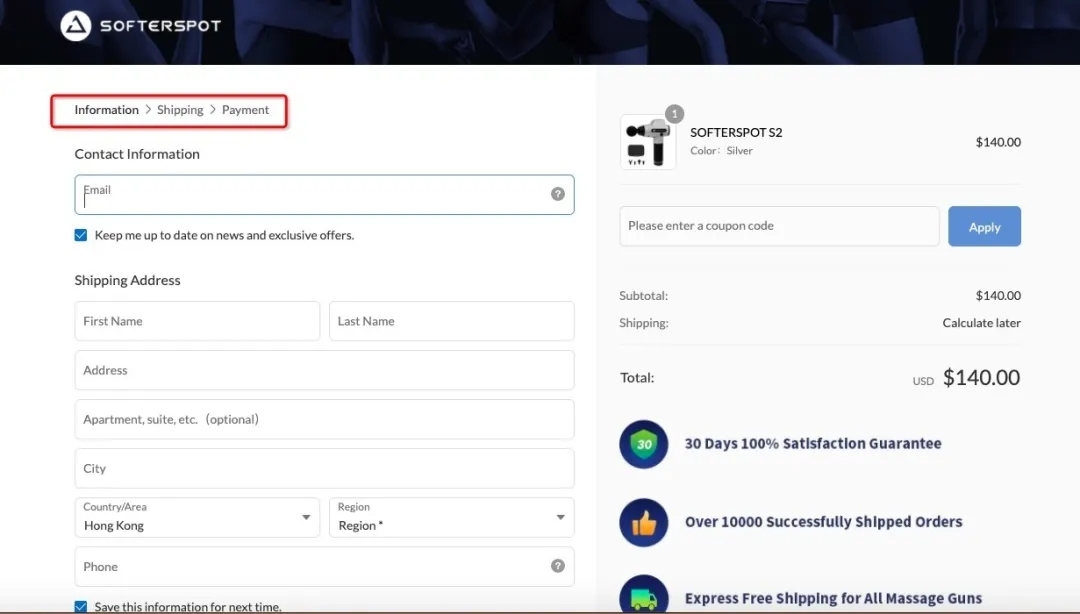Click the 'Color: Silver' product variant text
Image resolution: width=1080 pixels, height=614 pixels.
pyautogui.click(x=721, y=150)
